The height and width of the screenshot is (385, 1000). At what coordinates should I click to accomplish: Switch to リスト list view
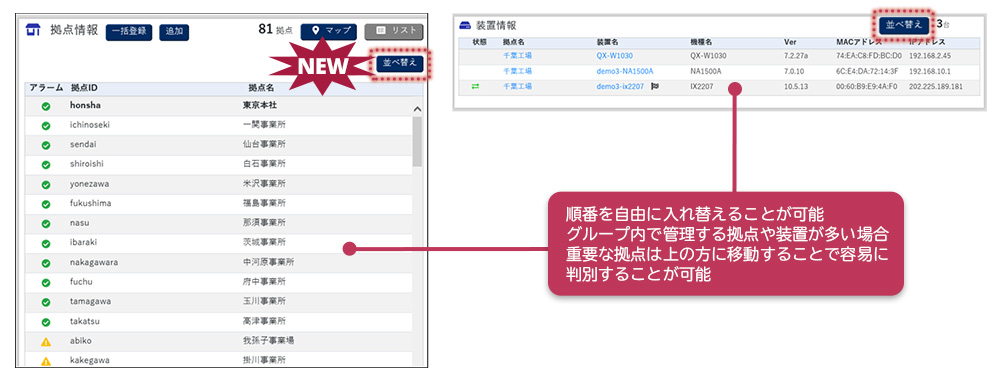point(393,31)
